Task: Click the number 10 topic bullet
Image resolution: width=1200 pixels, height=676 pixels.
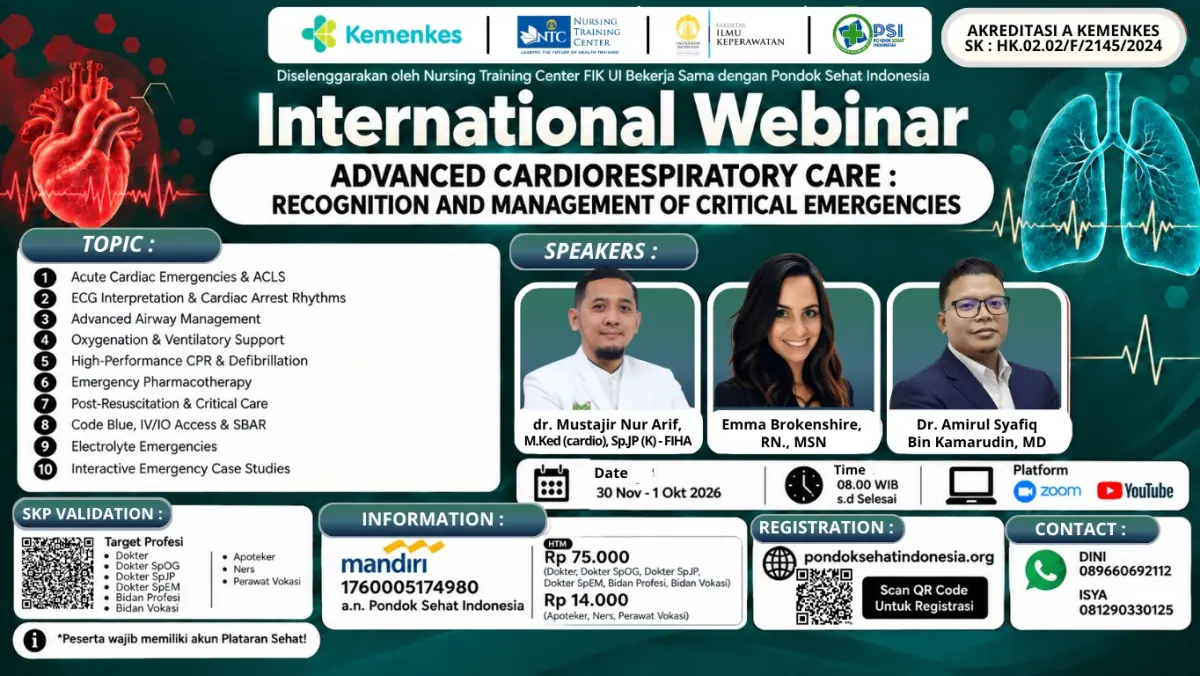Action: point(45,469)
